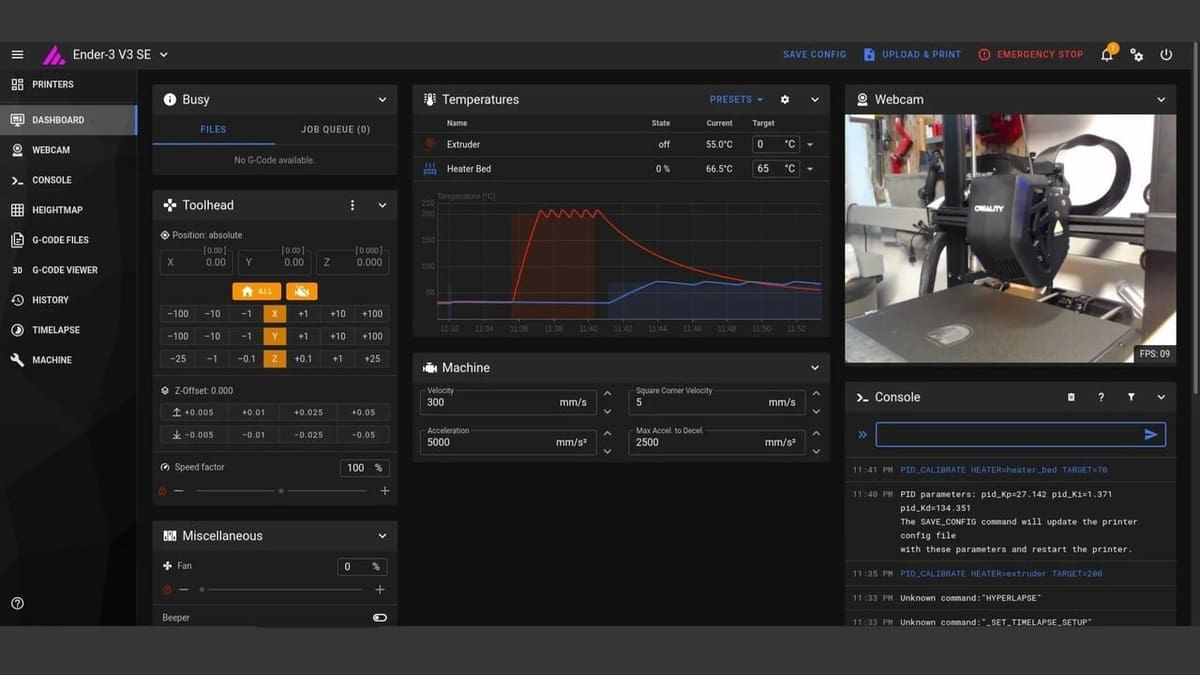The width and height of the screenshot is (1200, 675).
Task: Click the power menu icon
Action: pyautogui.click(x=1166, y=54)
